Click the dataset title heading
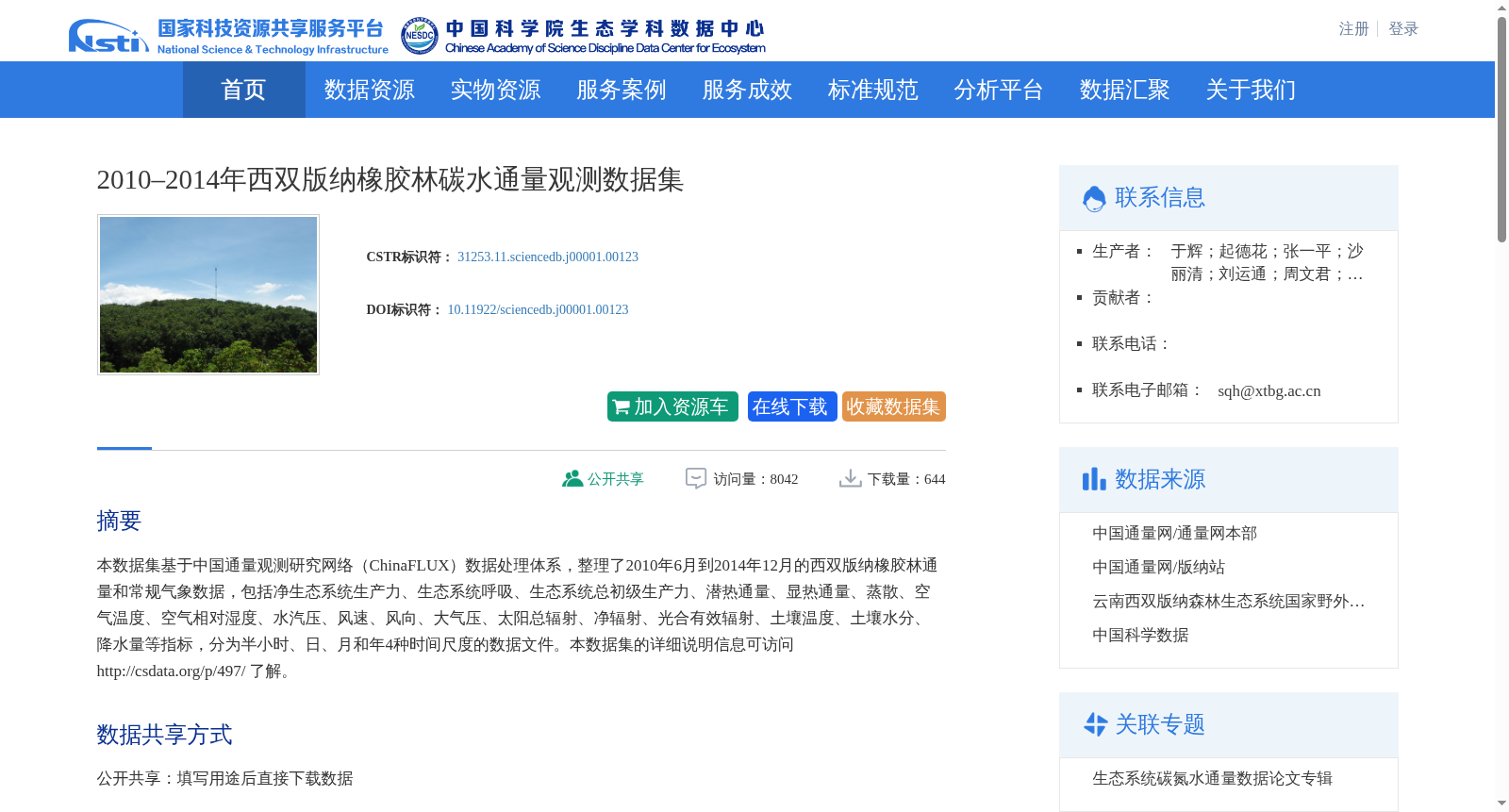The height and width of the screenshot is (812, 1509). [x=390, y=179]
